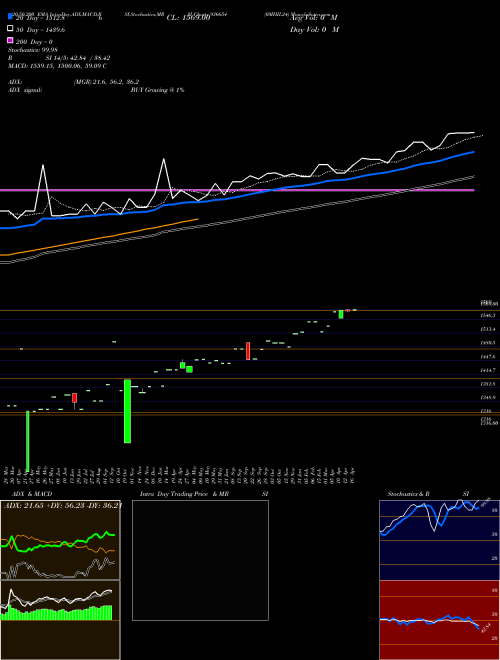Click the 1513.4 price axis label
The width and height of the screenshot is (500, 660).
click(x=488, y=329)
